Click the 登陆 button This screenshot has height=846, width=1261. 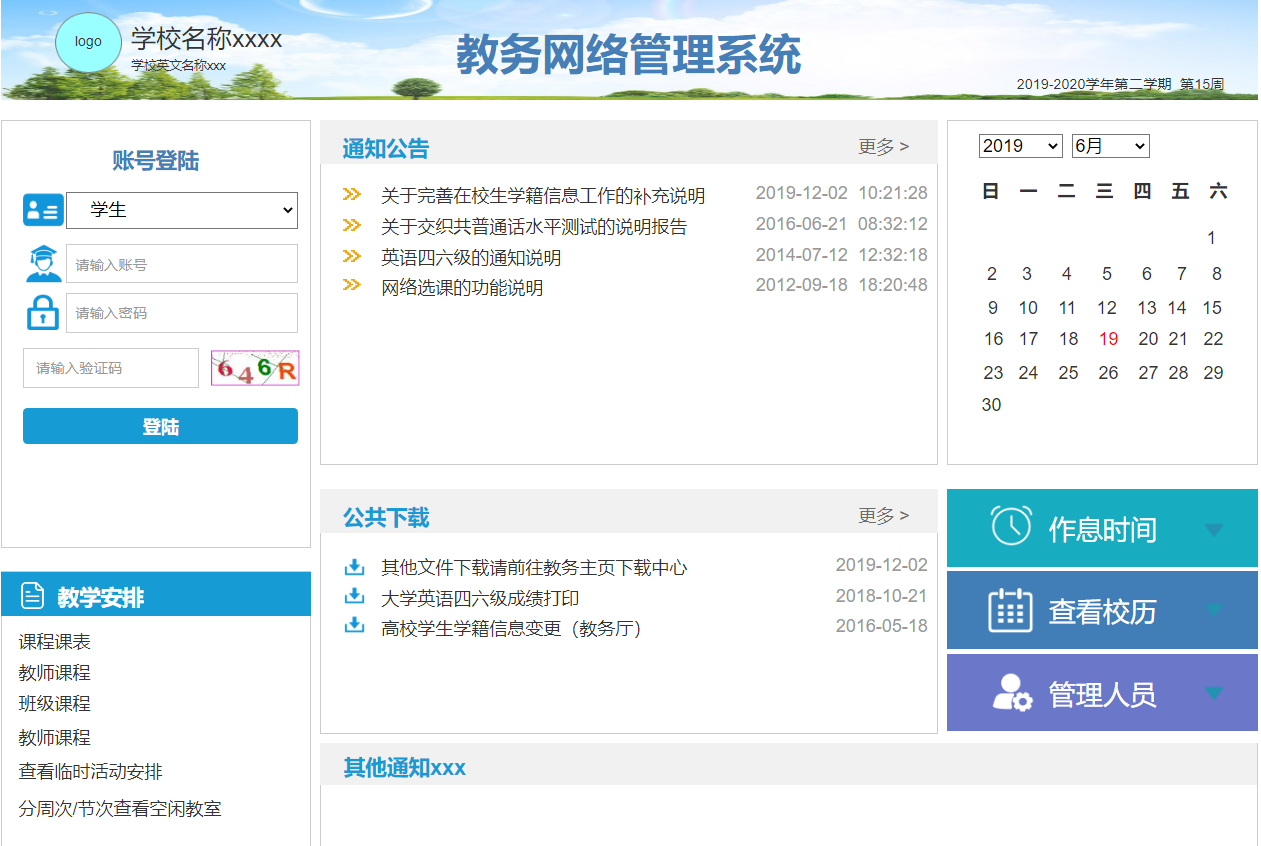coord(160,426)
